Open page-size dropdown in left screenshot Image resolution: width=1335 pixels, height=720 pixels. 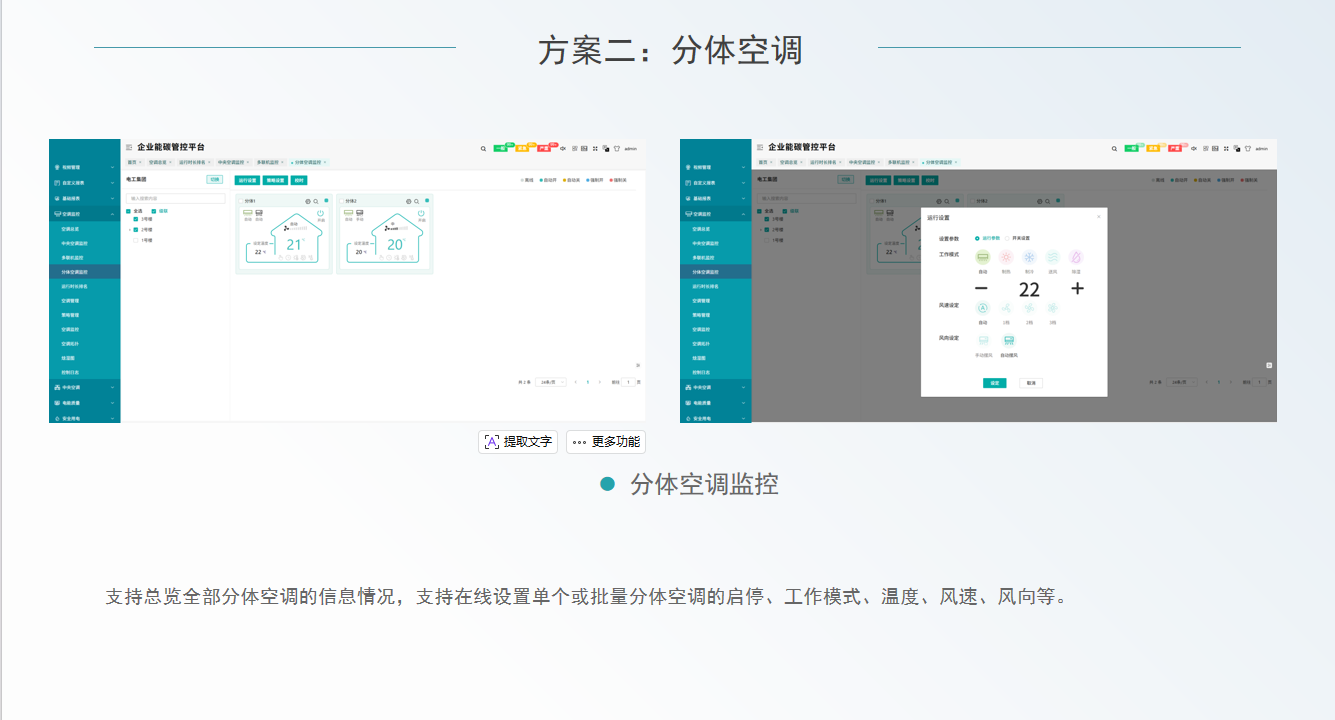pyautogui.click(x=551, y=382)
